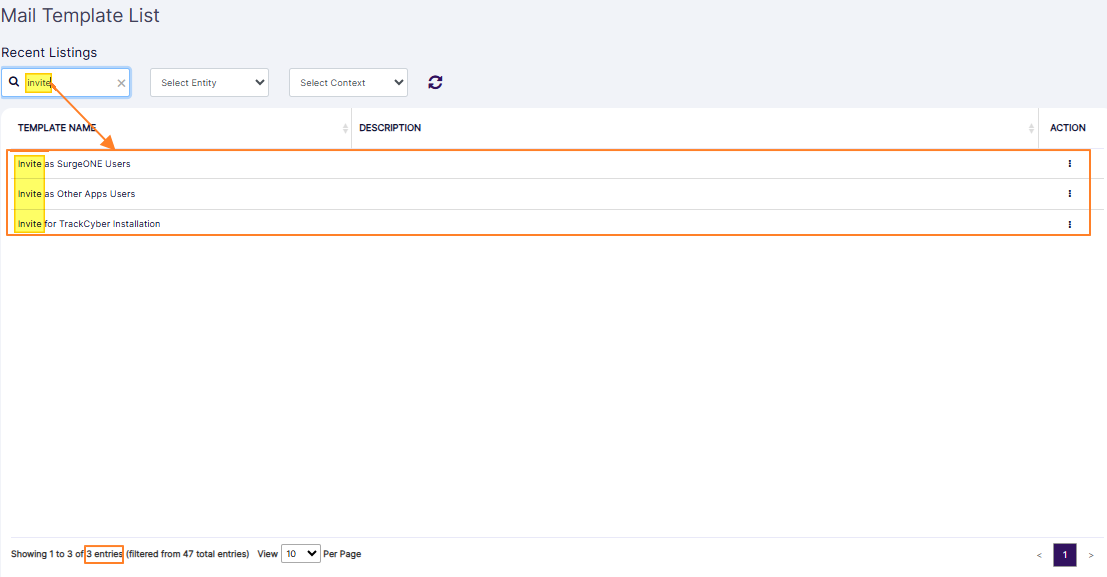Open the kebab action menu for Invite as SurgeONE Users
The height and width of the screenshot is (577, 1107).
click(1069, 163)
